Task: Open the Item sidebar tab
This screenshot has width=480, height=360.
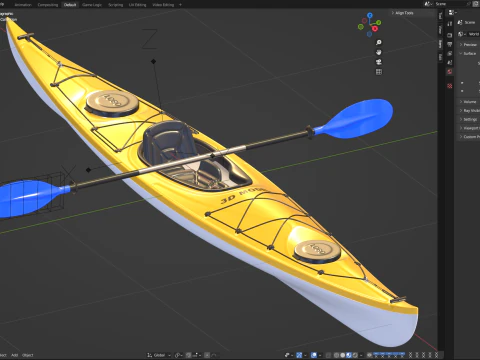Action: [440, 44]
